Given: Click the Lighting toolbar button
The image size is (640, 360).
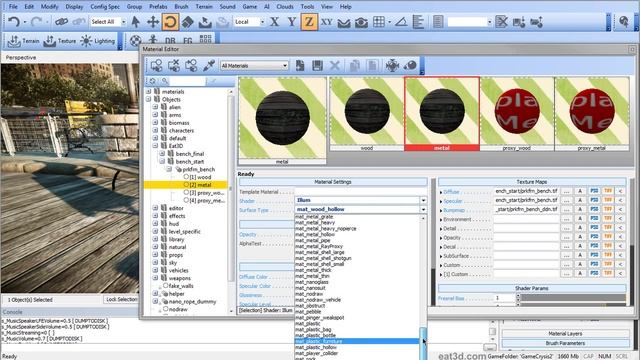Looking at the screenshot, I should [98, 41].
